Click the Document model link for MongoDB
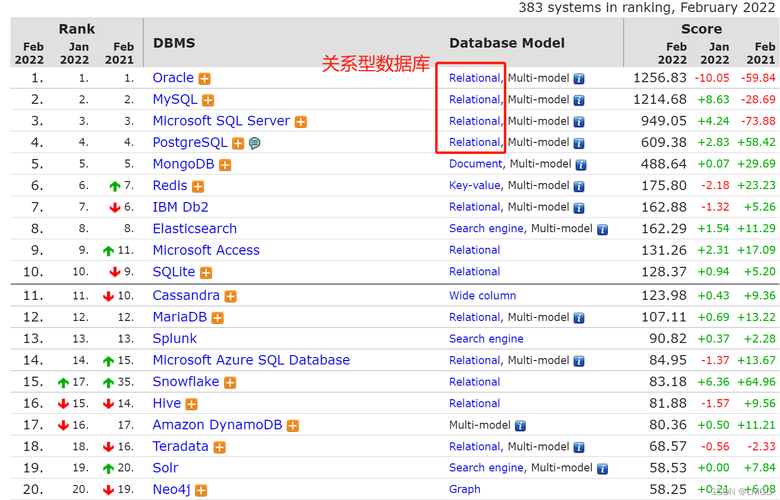The height and width of the screenshot is (500, 780). click(476, 164)
